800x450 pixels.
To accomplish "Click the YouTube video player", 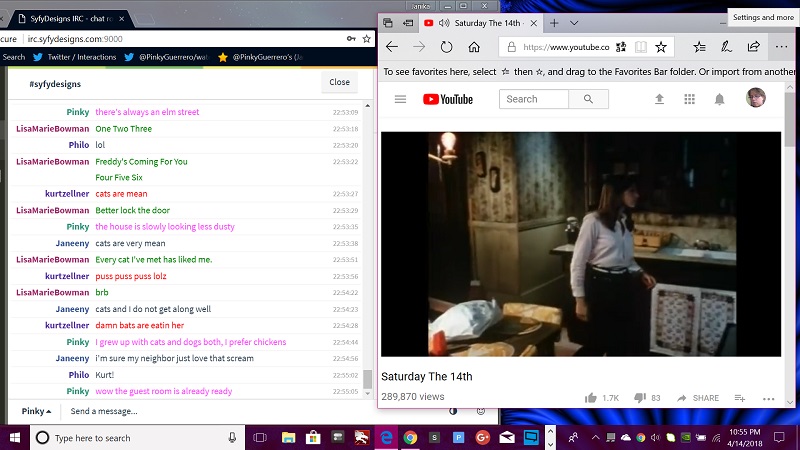I will click(x=581, y=244).
